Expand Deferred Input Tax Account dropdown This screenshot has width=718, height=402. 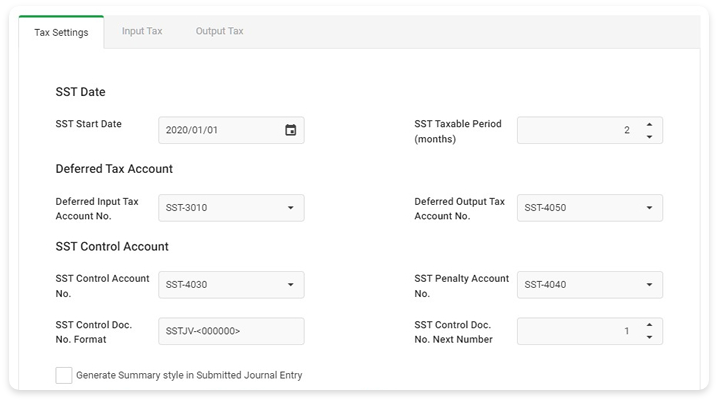point(290,208)
